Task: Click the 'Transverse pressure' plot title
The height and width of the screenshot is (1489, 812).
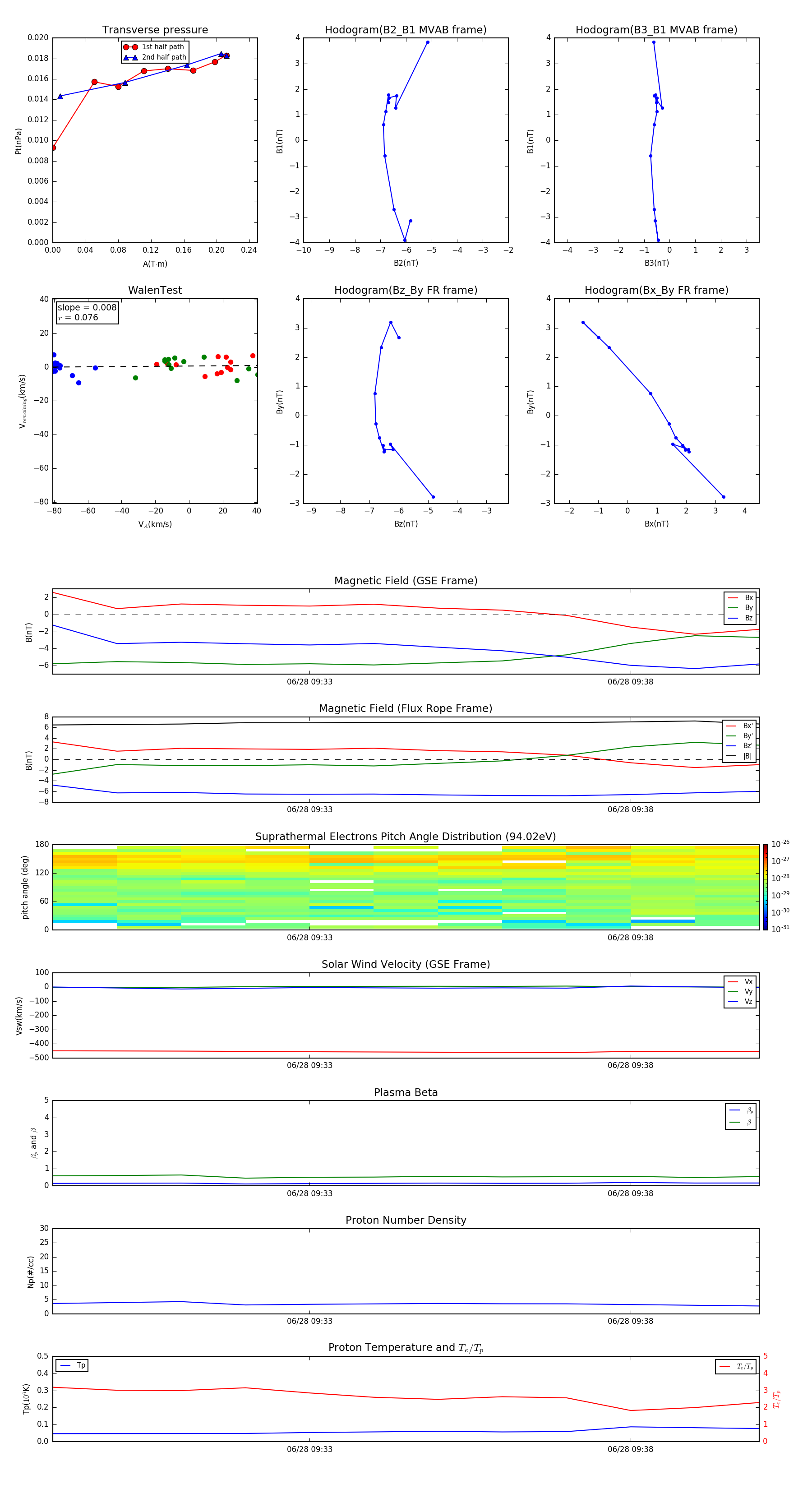Action: (x=155, y=30)
